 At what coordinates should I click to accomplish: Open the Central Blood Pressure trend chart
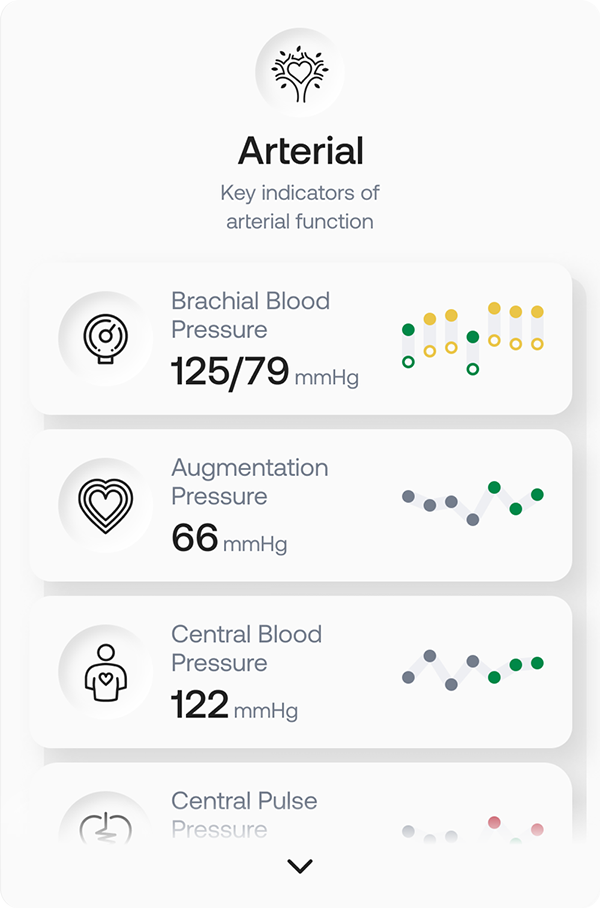click(472, 669)
